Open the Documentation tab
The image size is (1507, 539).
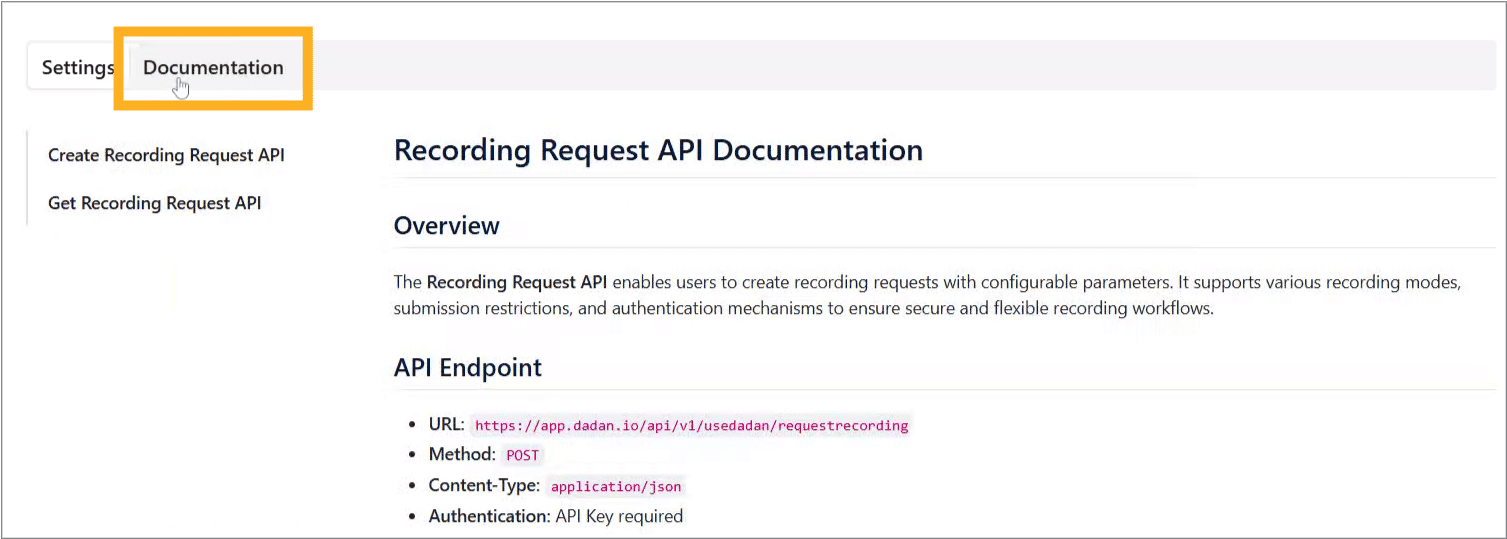point(213,68)
